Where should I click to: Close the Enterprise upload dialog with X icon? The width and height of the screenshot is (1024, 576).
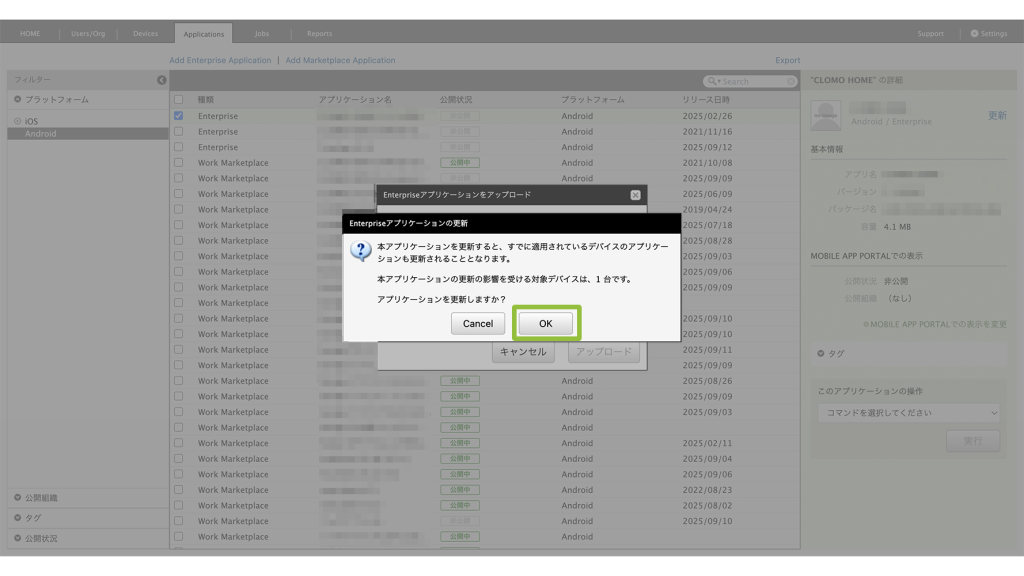coord(636,195)
